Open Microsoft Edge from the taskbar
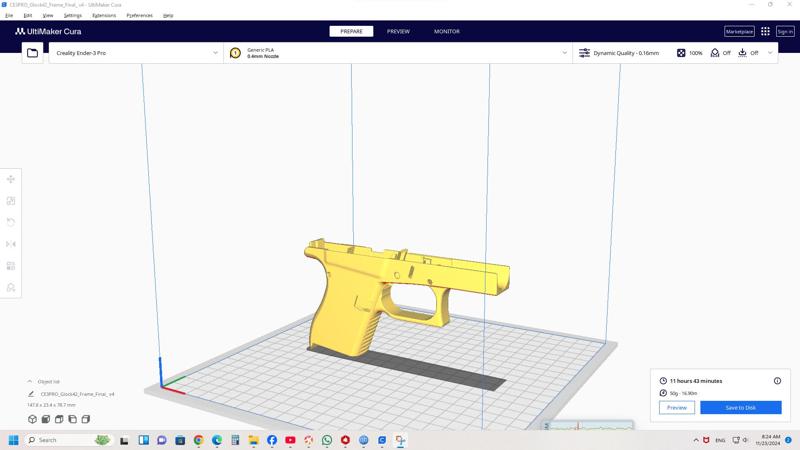 pyautogui.click(x=217, y=440)
